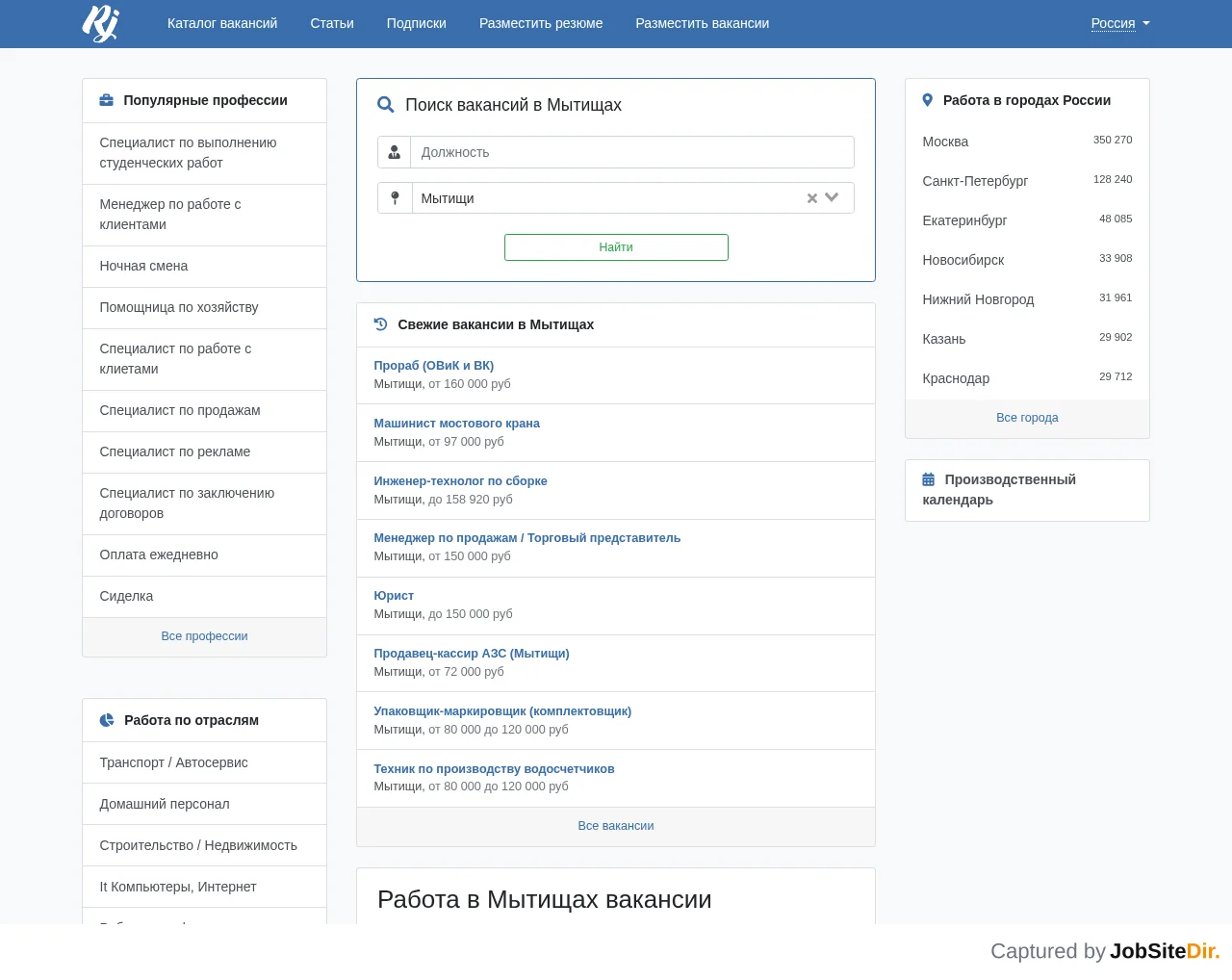
Task: Select Санкт-Петербург in the cities list
Action: point(1027,181)
